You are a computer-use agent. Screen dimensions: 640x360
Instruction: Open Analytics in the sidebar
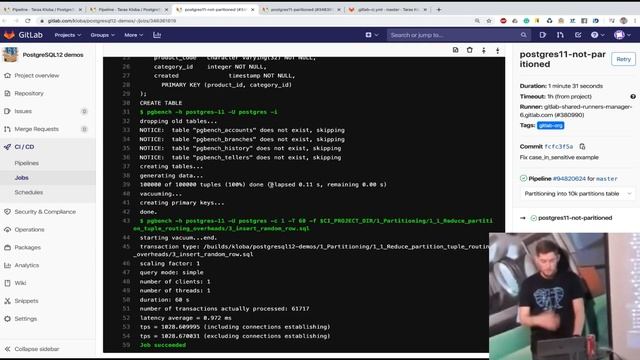(x=27, y=265)
